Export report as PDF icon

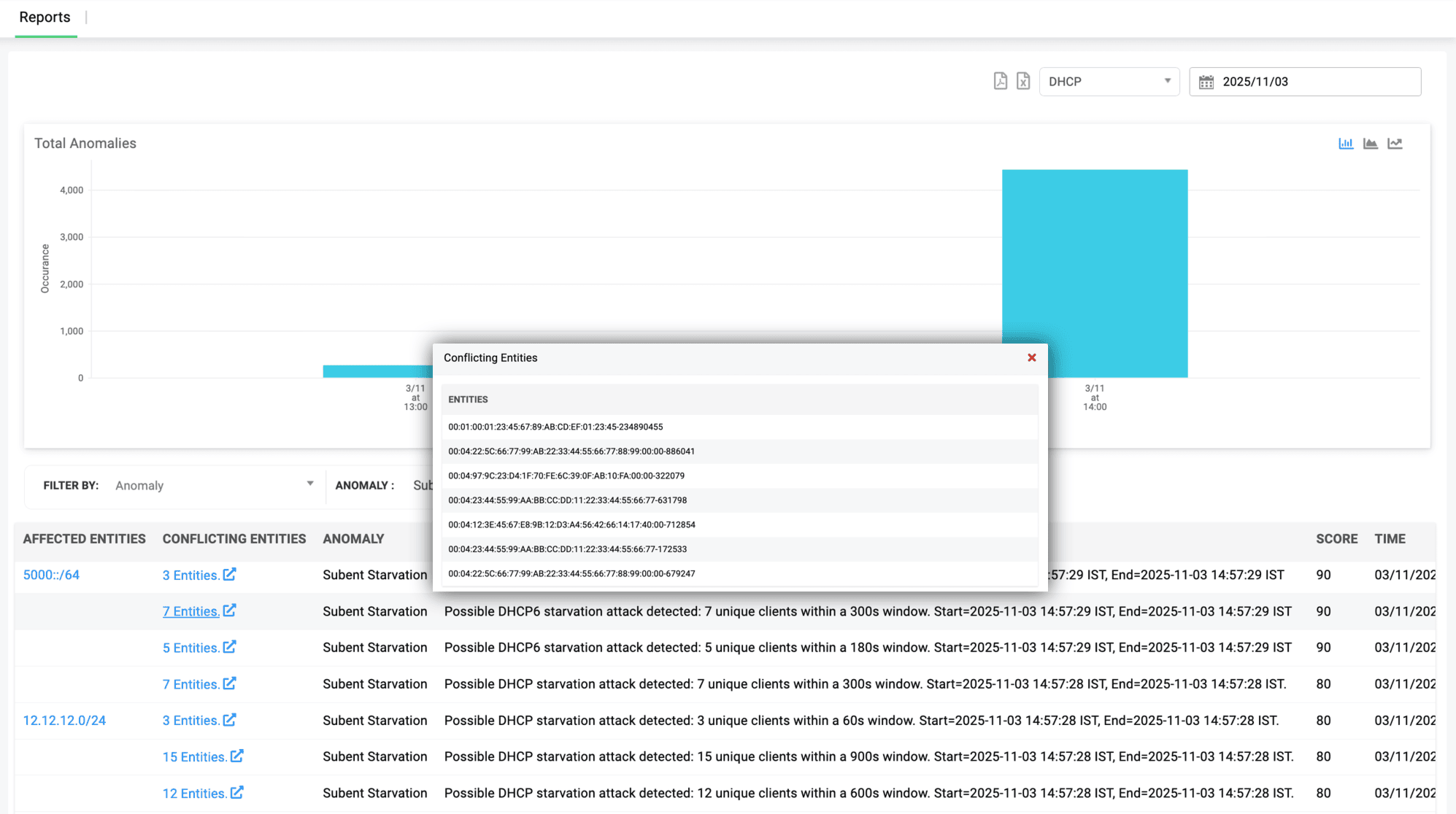point(1000,81)
